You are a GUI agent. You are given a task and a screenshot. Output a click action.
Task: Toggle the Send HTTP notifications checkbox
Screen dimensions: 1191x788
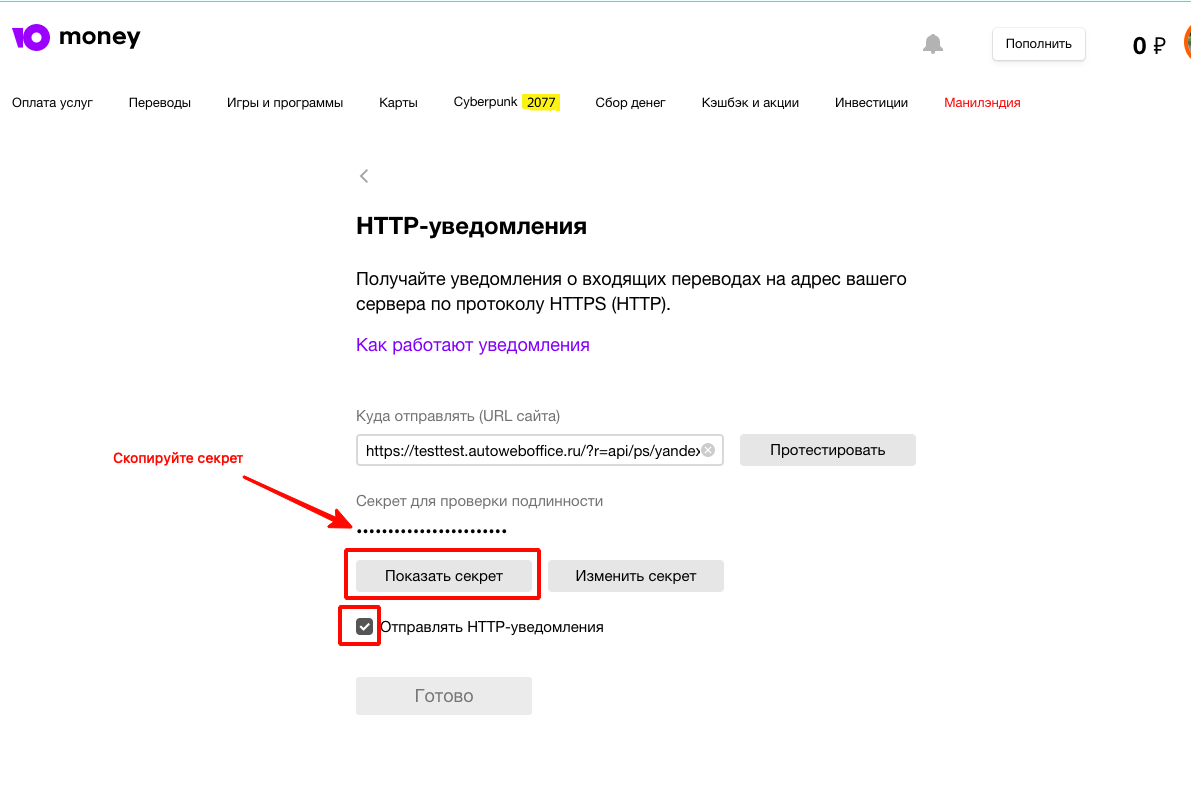(x=365, y=627)
